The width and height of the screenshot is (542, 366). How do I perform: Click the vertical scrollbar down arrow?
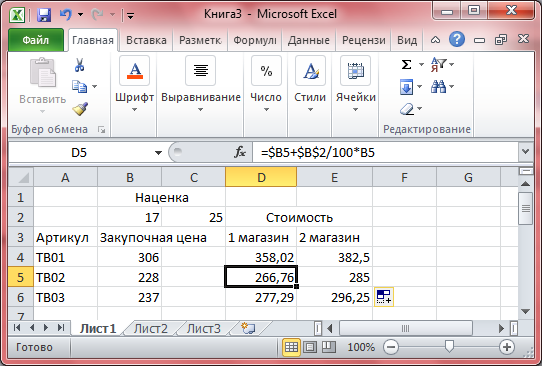click(x=525, y=311)
